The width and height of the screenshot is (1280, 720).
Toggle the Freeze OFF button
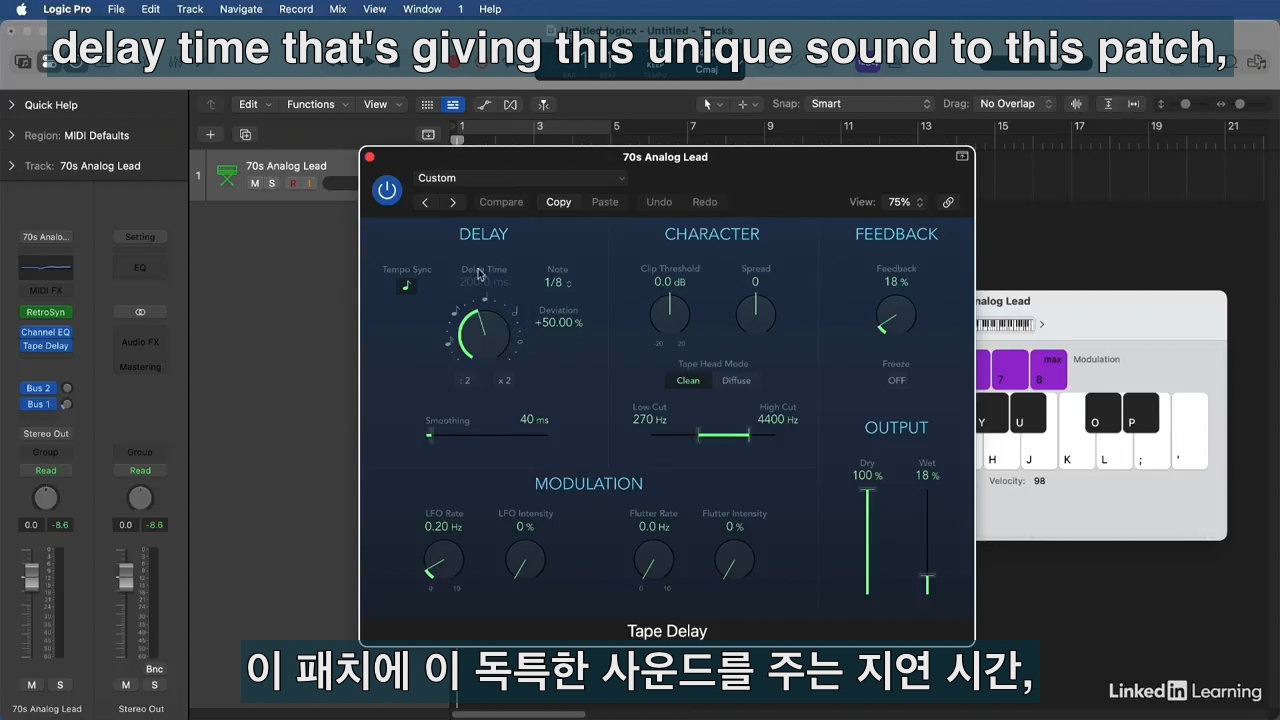(x=897, y=380)
